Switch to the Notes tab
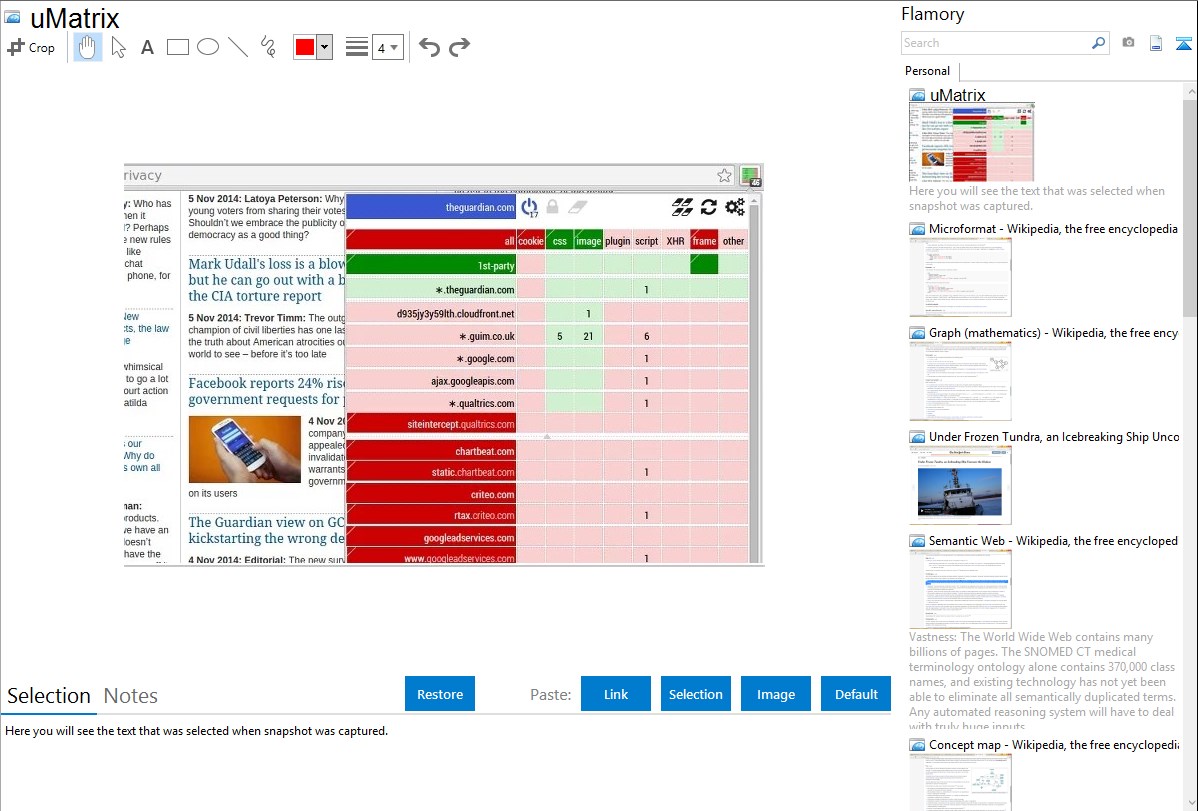This screenshot has height=811, width=1198. 130,696
